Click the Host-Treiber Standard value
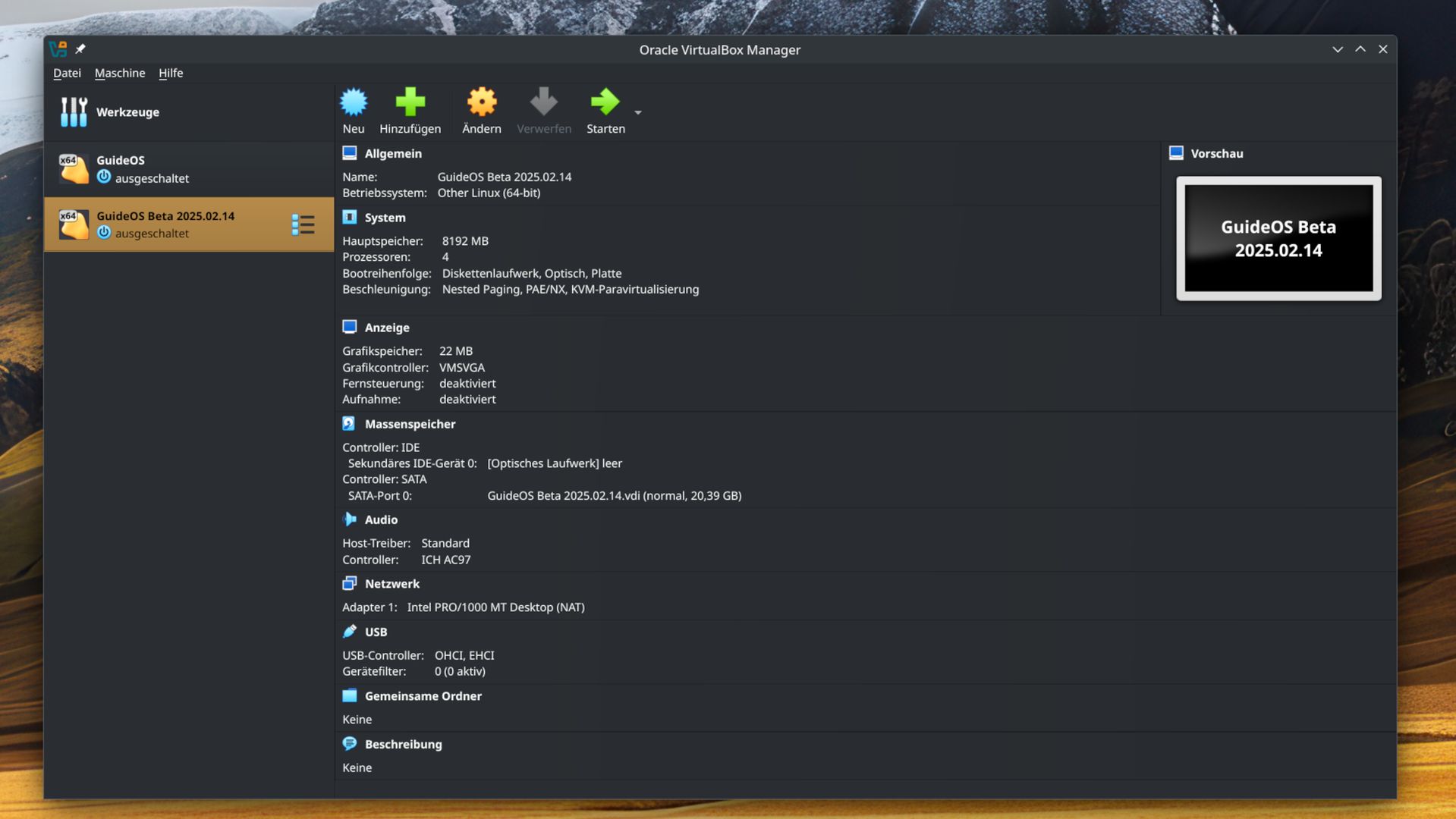Screen dimensions: 1456x819 445,543
